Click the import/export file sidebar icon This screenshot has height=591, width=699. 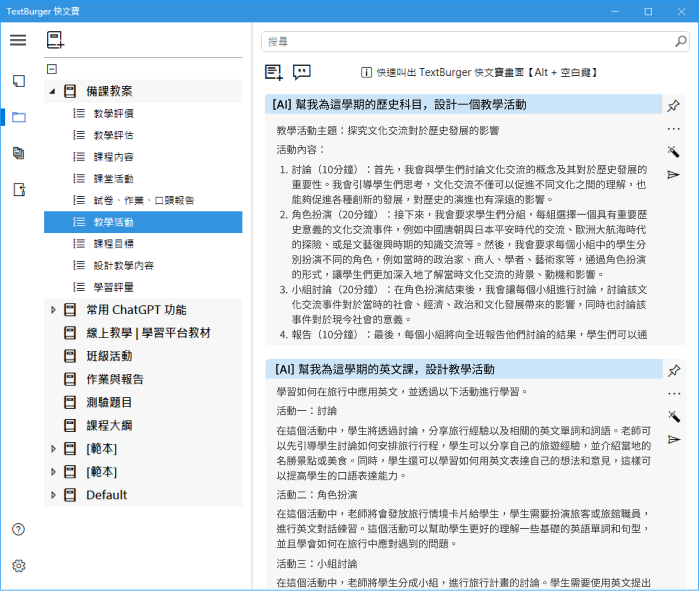[x=18, y=189]
